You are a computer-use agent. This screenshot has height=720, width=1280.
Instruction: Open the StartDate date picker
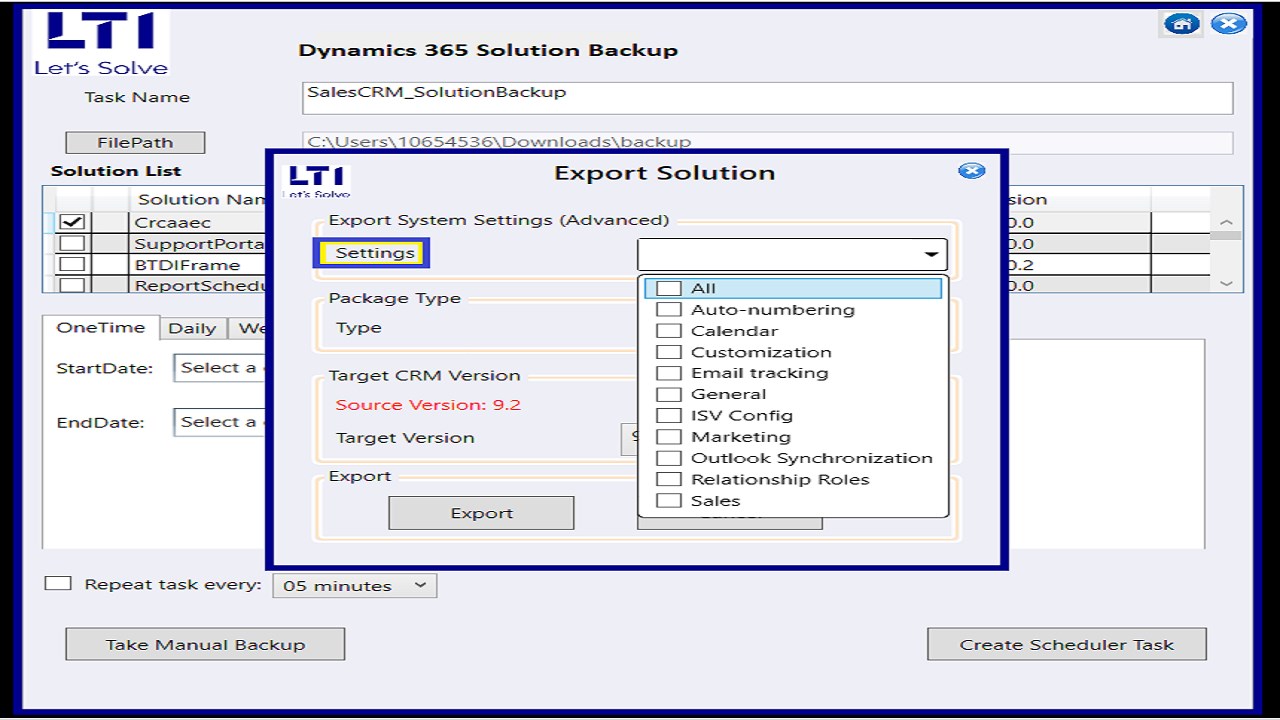coord(220,368)
